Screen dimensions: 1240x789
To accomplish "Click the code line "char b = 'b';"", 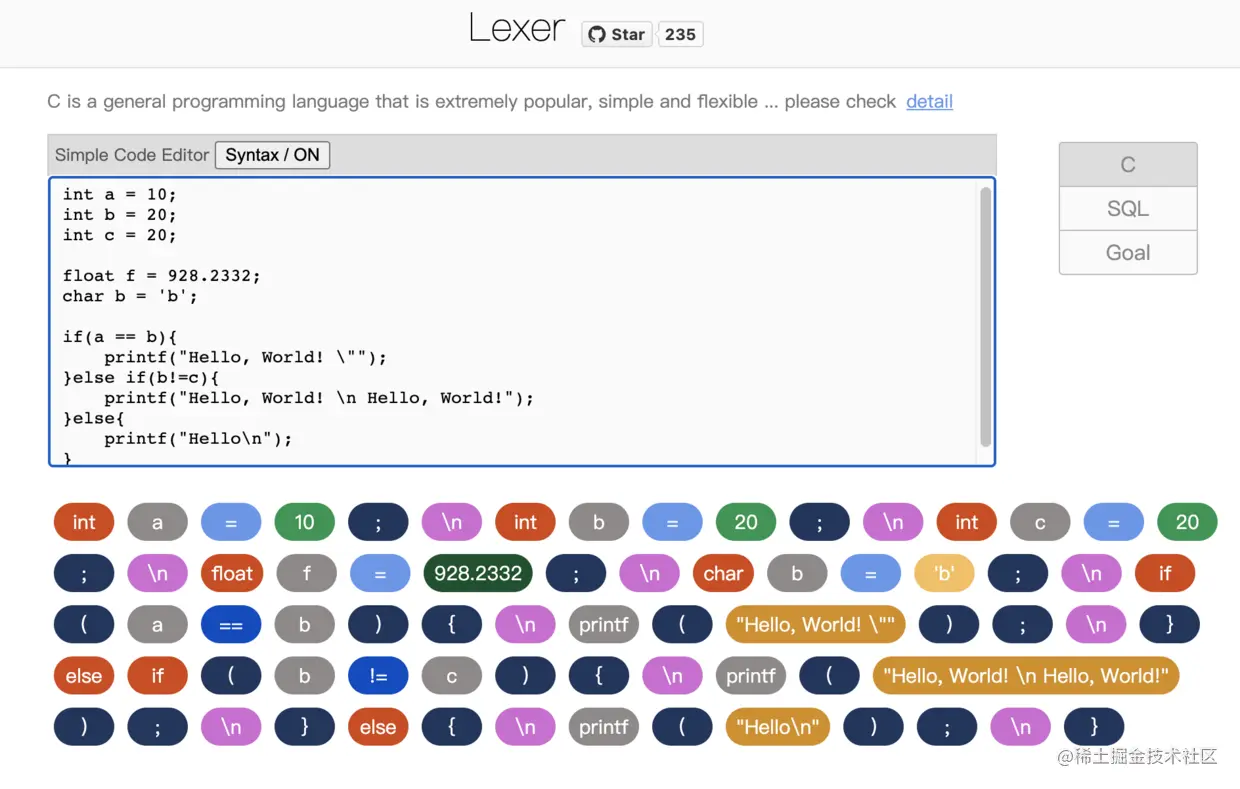I will 130,296.
